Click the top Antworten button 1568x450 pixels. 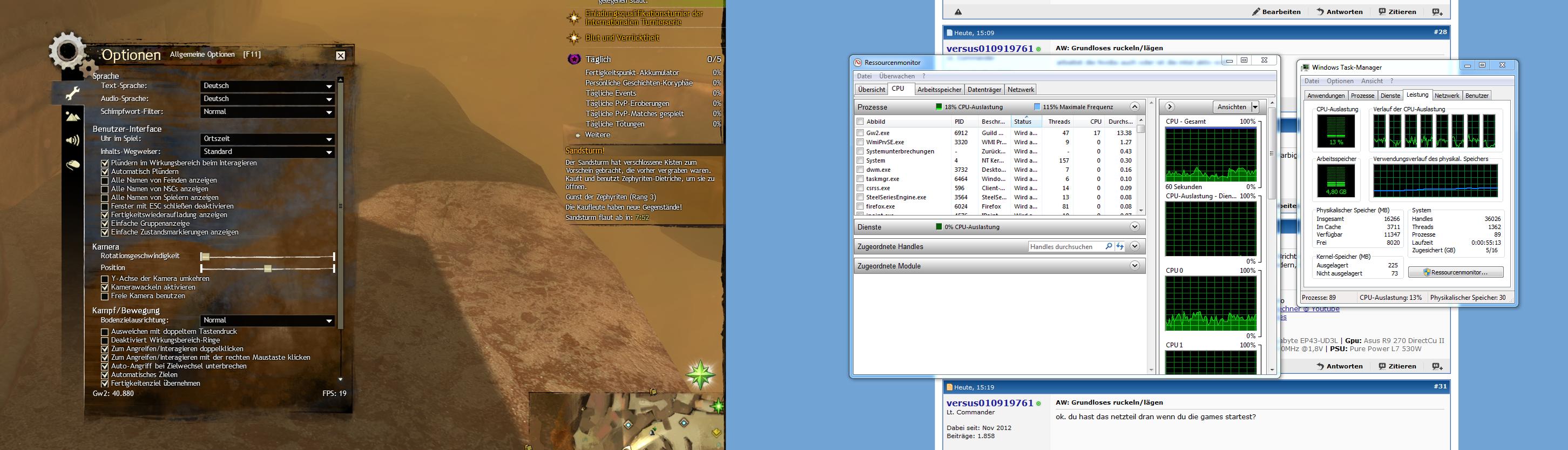(1339, 11)
